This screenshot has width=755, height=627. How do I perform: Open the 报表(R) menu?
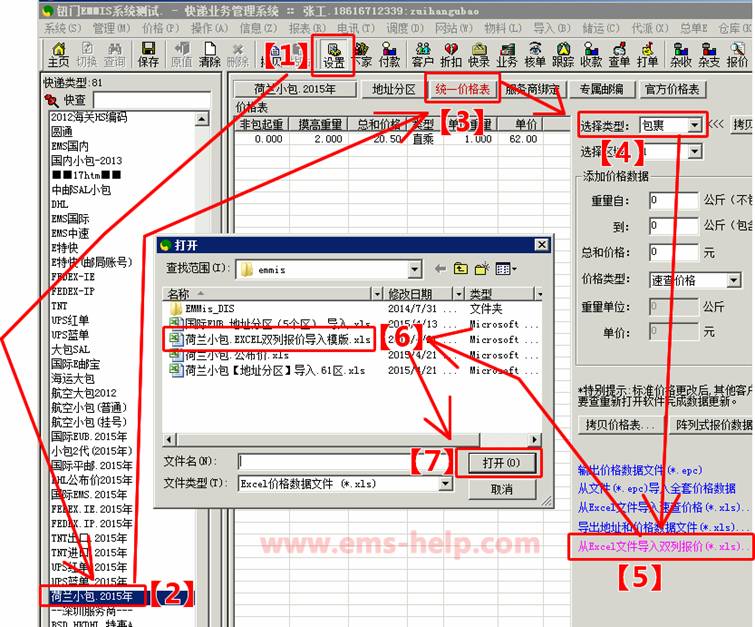[307, 28]
